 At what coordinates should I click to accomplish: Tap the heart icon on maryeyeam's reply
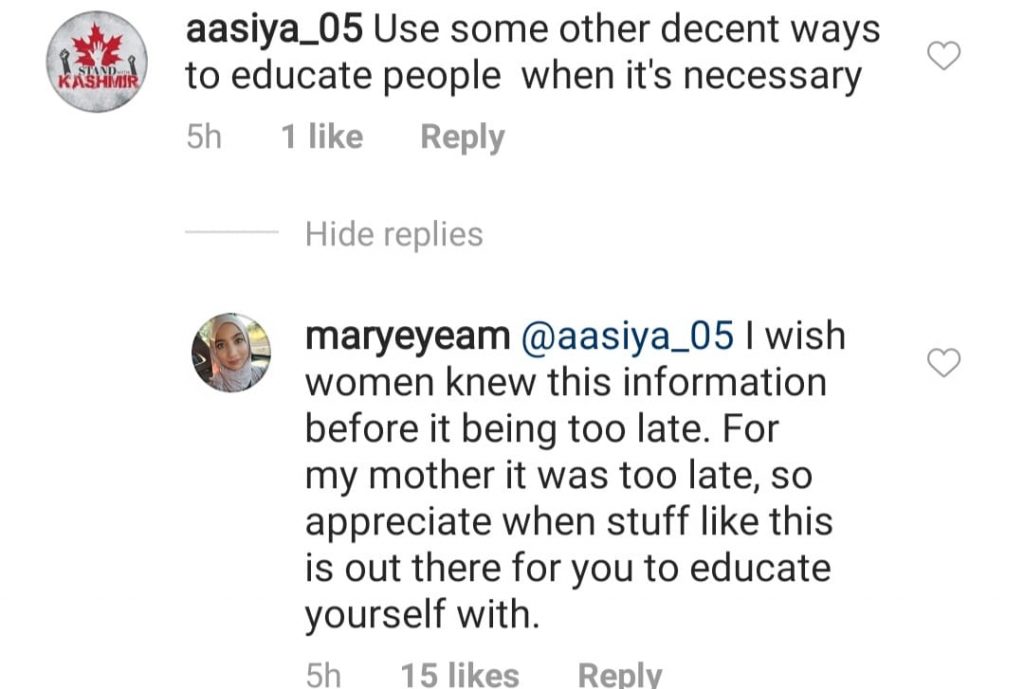pos(944,362)
